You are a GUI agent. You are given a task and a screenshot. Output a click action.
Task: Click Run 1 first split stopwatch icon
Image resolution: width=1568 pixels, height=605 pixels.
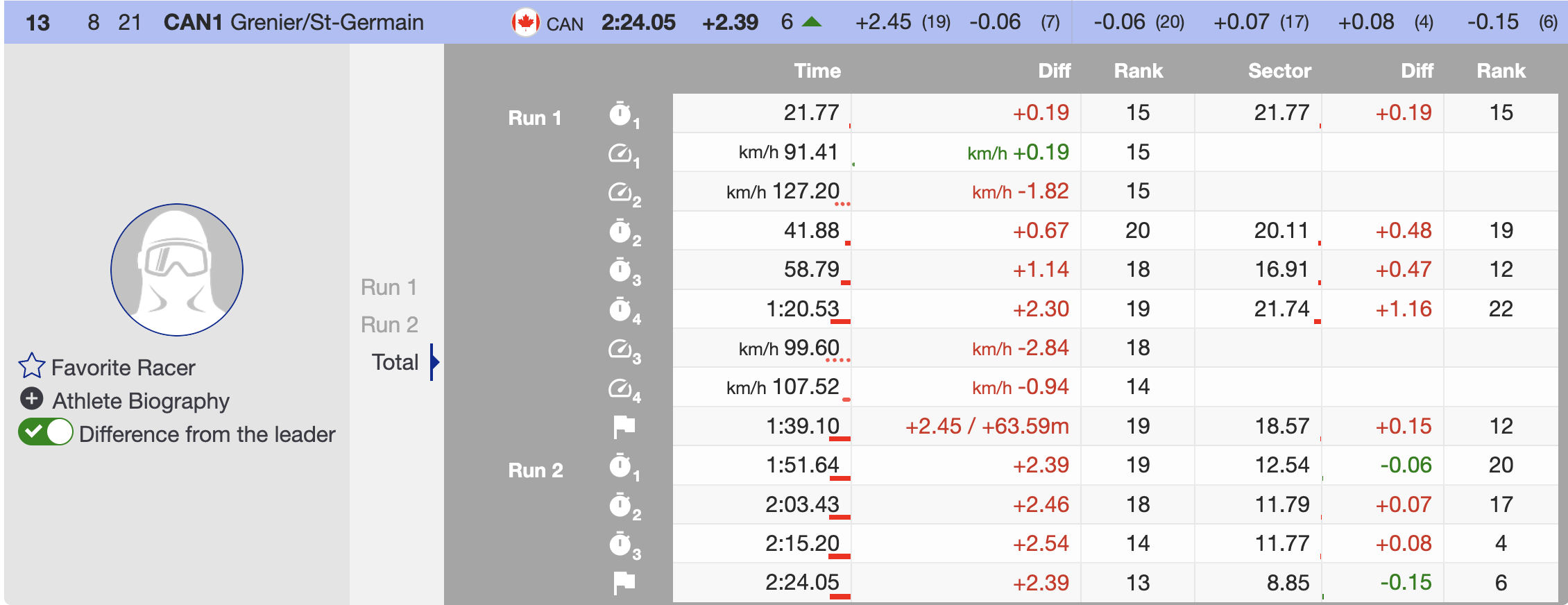(621, 114)
